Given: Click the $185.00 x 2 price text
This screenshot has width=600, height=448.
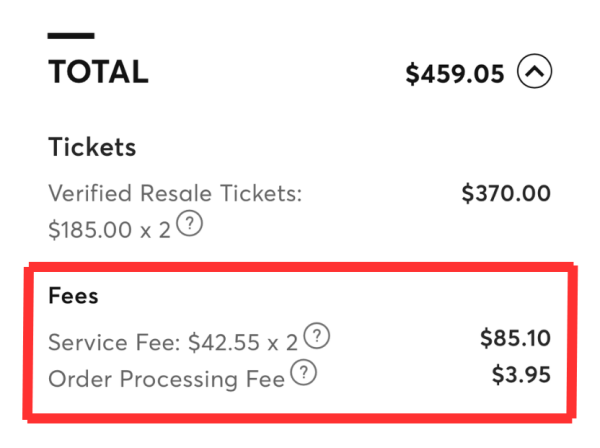Looking at the screenshot, I should pos(109,230).
